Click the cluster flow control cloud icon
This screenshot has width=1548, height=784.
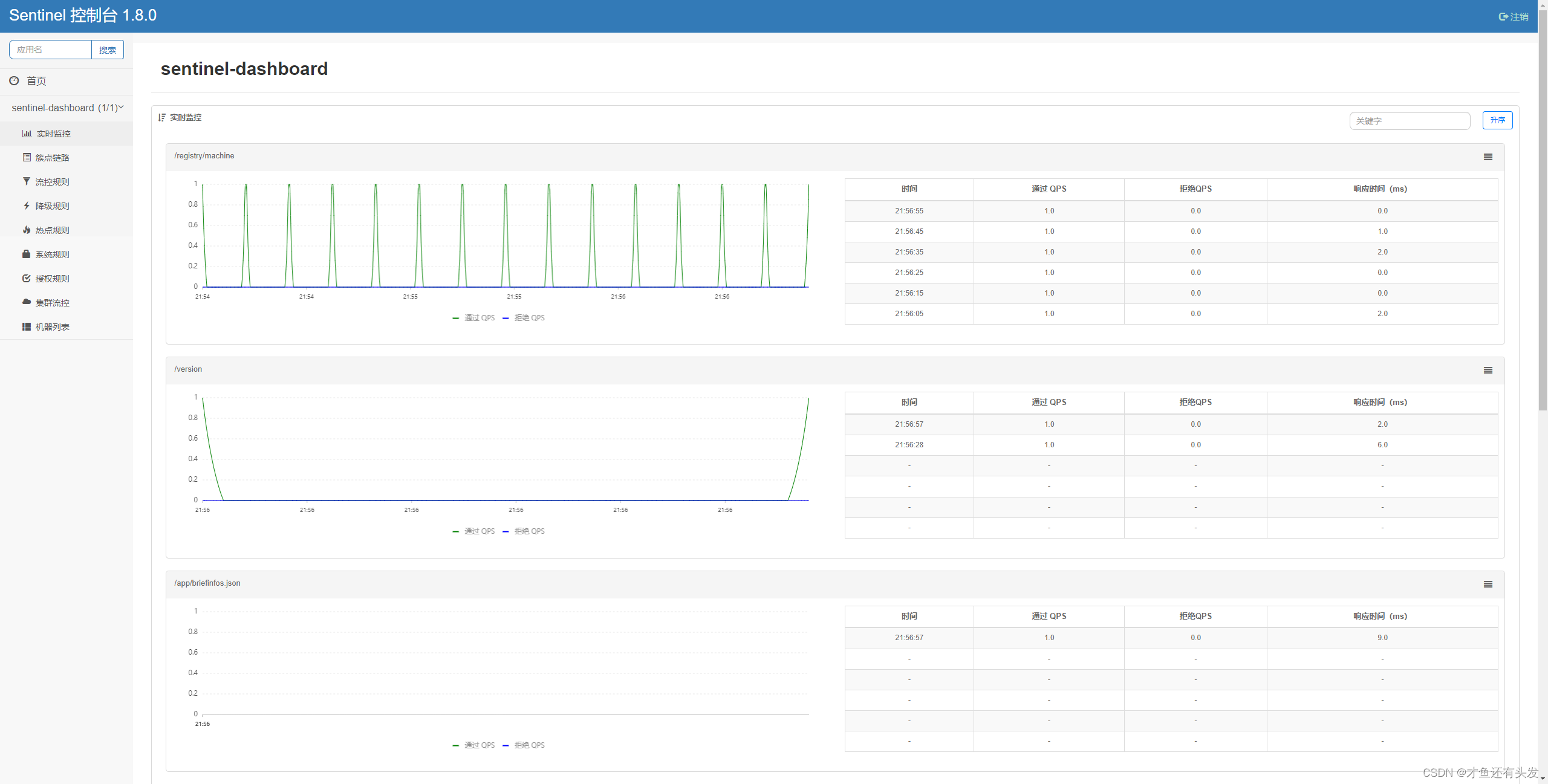pyautogui.click(x=27, y=302)
